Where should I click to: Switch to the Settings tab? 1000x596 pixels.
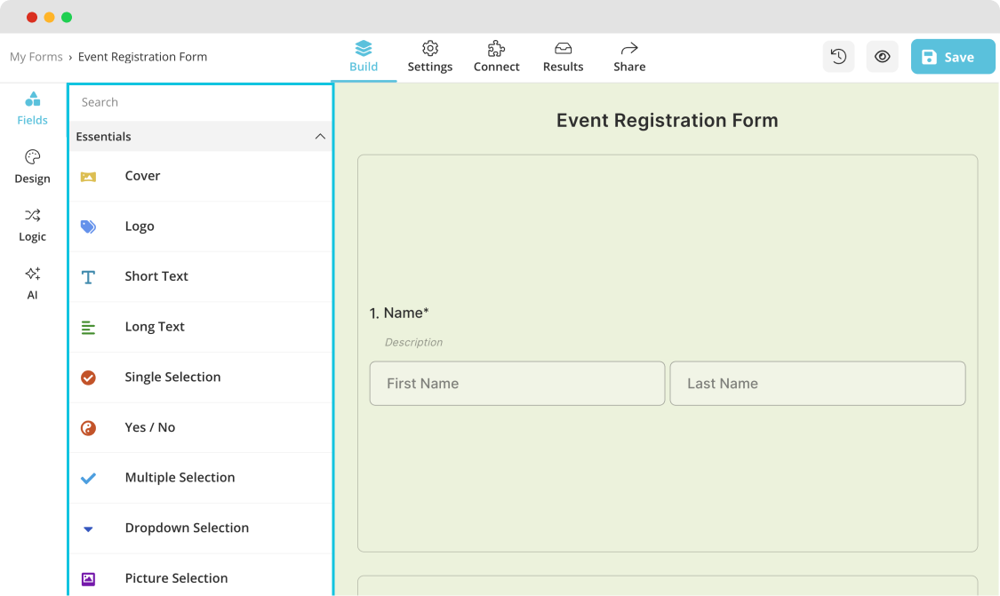pos(430,57)
